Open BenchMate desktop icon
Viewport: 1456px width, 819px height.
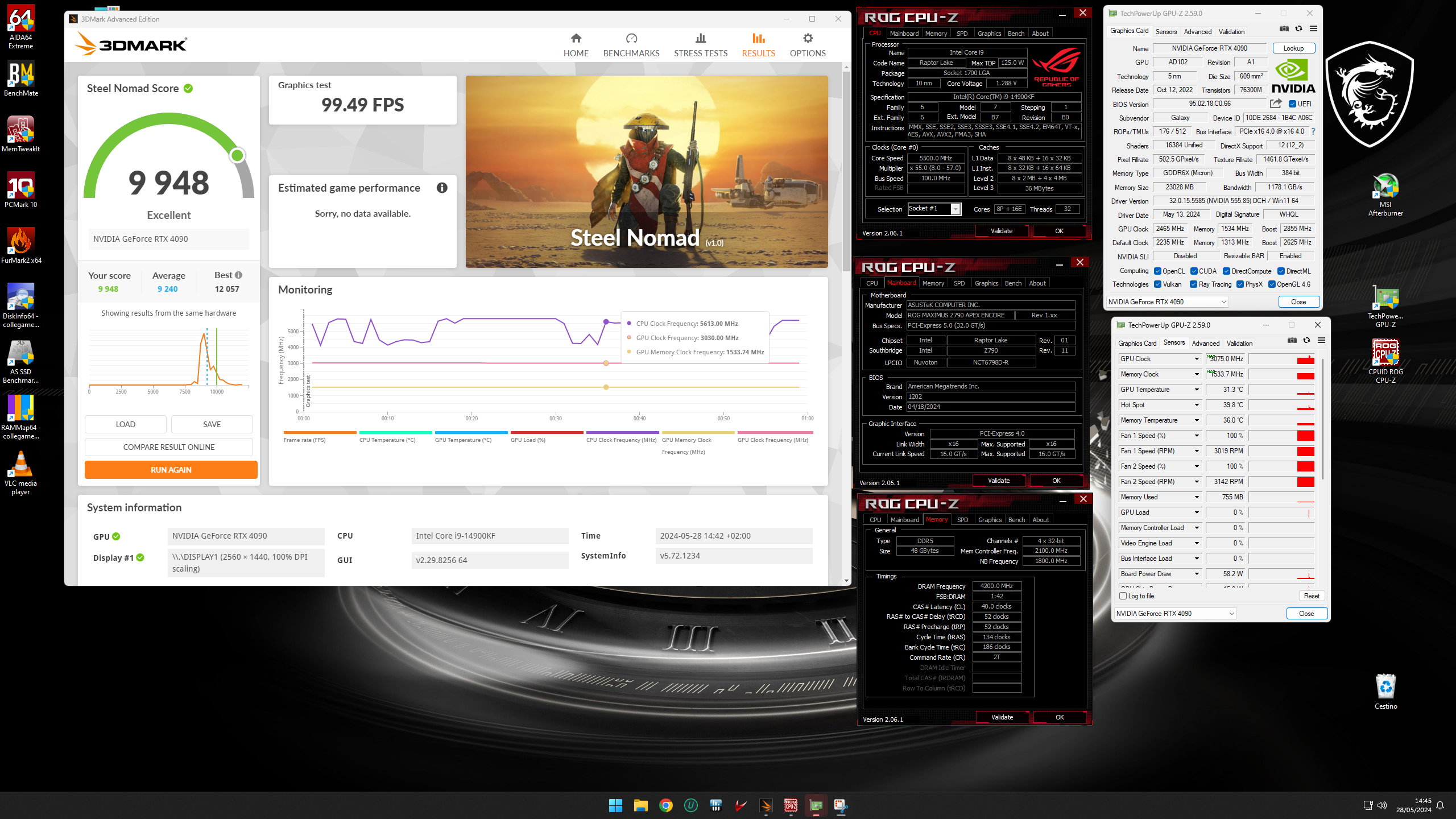click(x=20, y=78)
